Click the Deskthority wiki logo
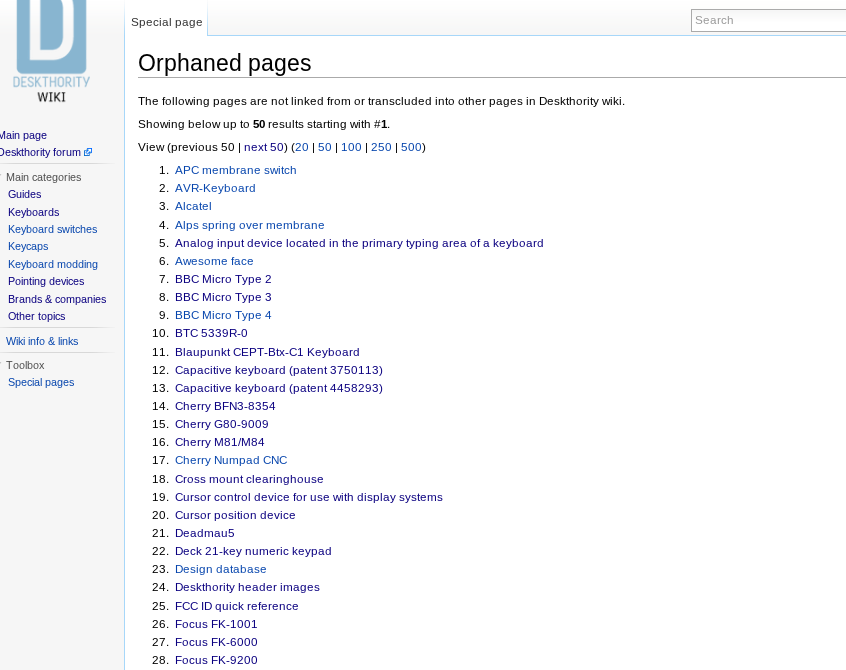 [x=51, y=51]
